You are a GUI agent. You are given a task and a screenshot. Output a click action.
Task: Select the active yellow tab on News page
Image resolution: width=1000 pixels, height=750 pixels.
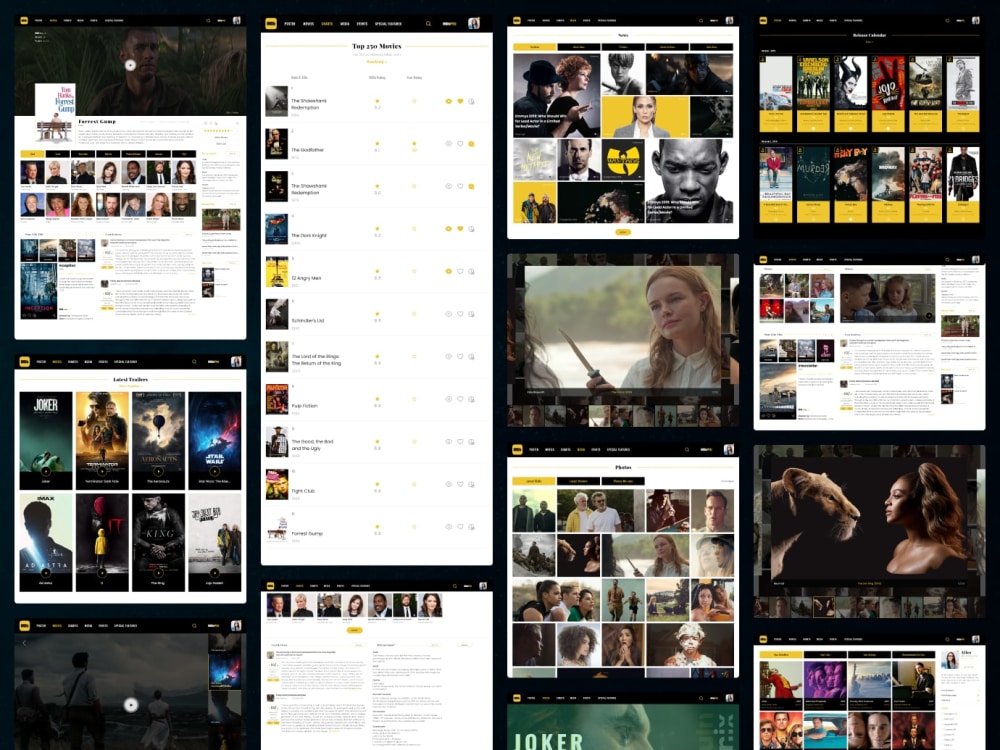tap(534, 47)
